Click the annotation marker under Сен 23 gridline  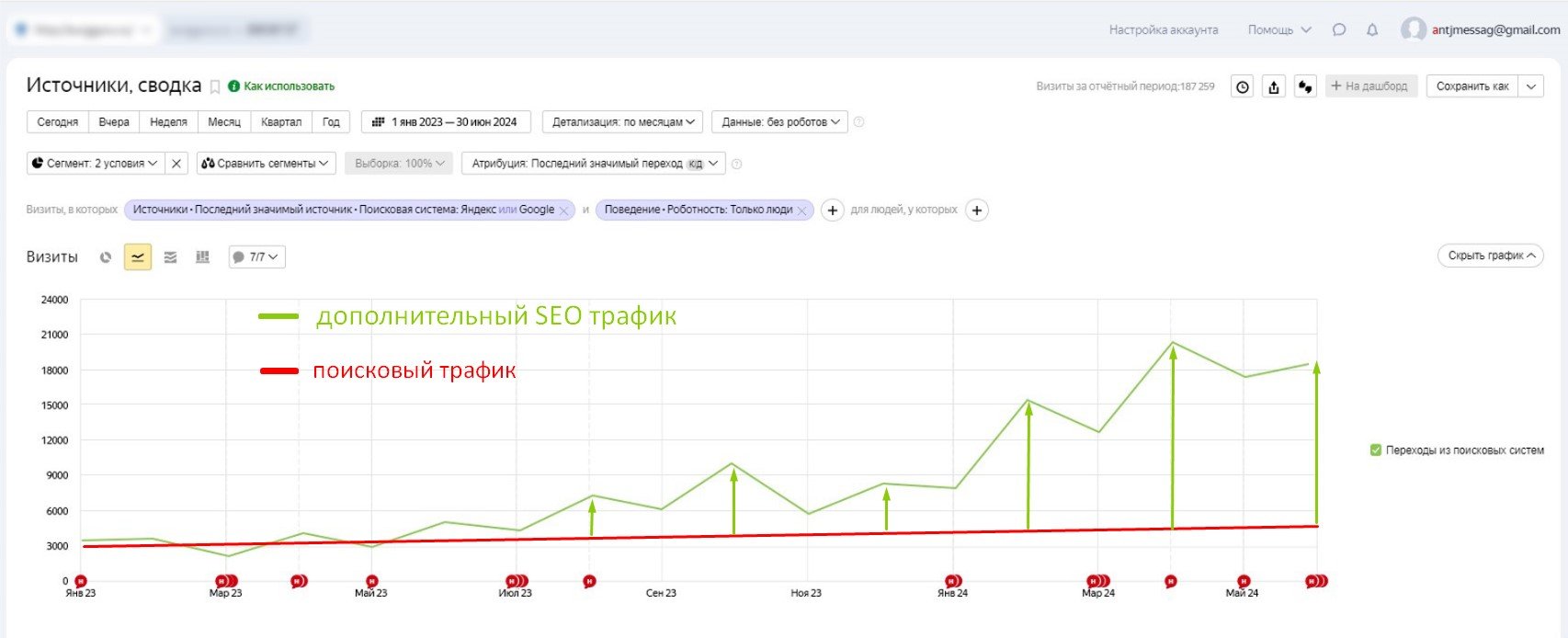590,581
